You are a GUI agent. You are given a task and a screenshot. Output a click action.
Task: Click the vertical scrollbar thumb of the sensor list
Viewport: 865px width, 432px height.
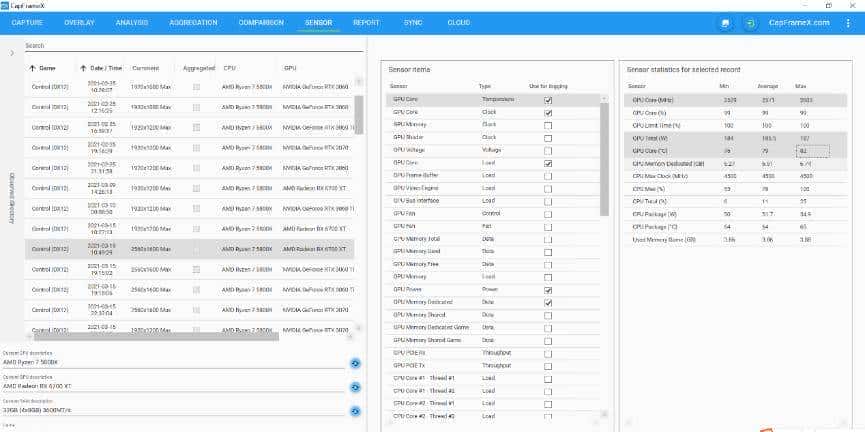click(x=605, y=159)
